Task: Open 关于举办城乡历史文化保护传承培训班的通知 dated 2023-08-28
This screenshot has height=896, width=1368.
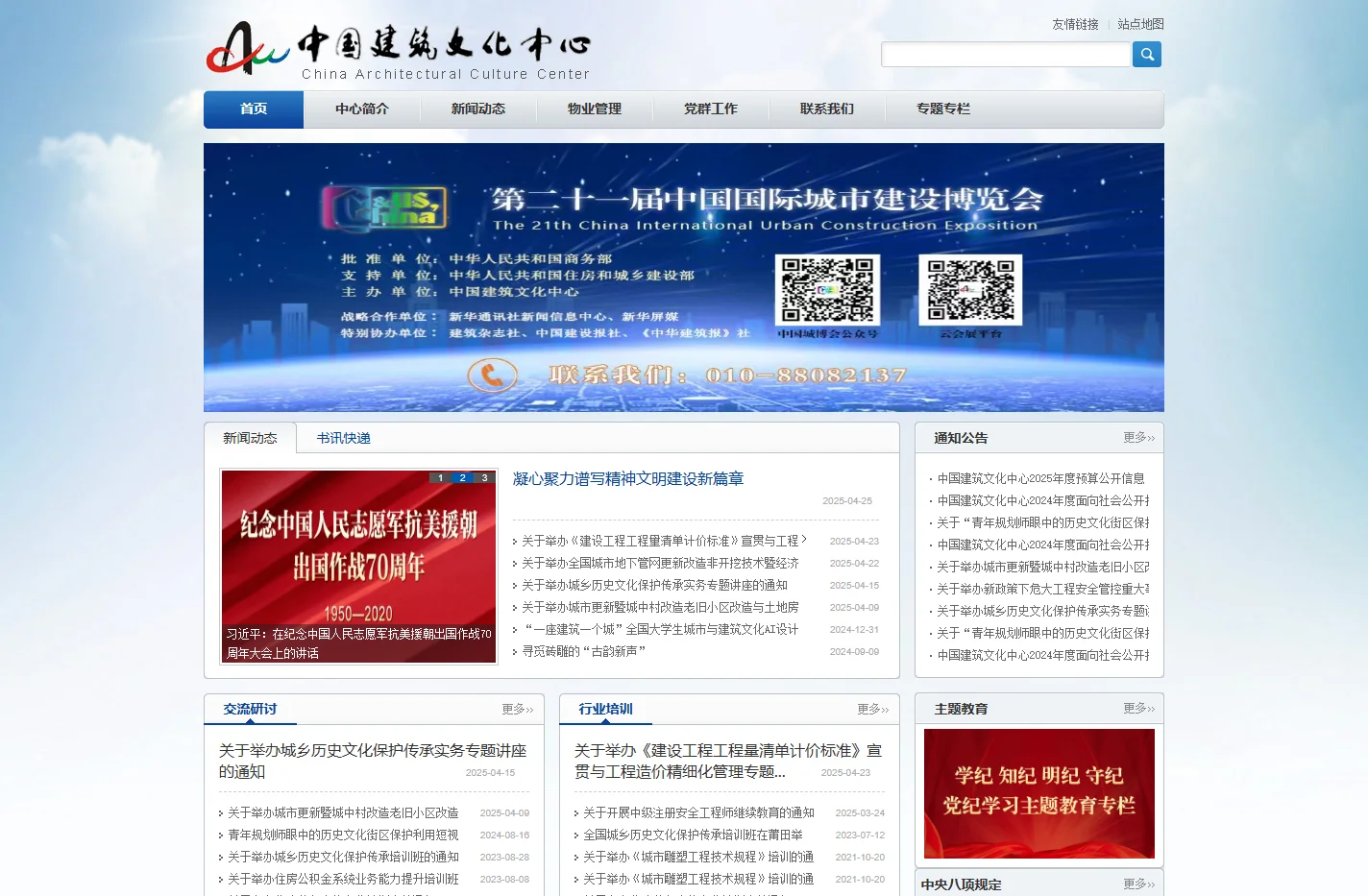Action: point(343,857)
